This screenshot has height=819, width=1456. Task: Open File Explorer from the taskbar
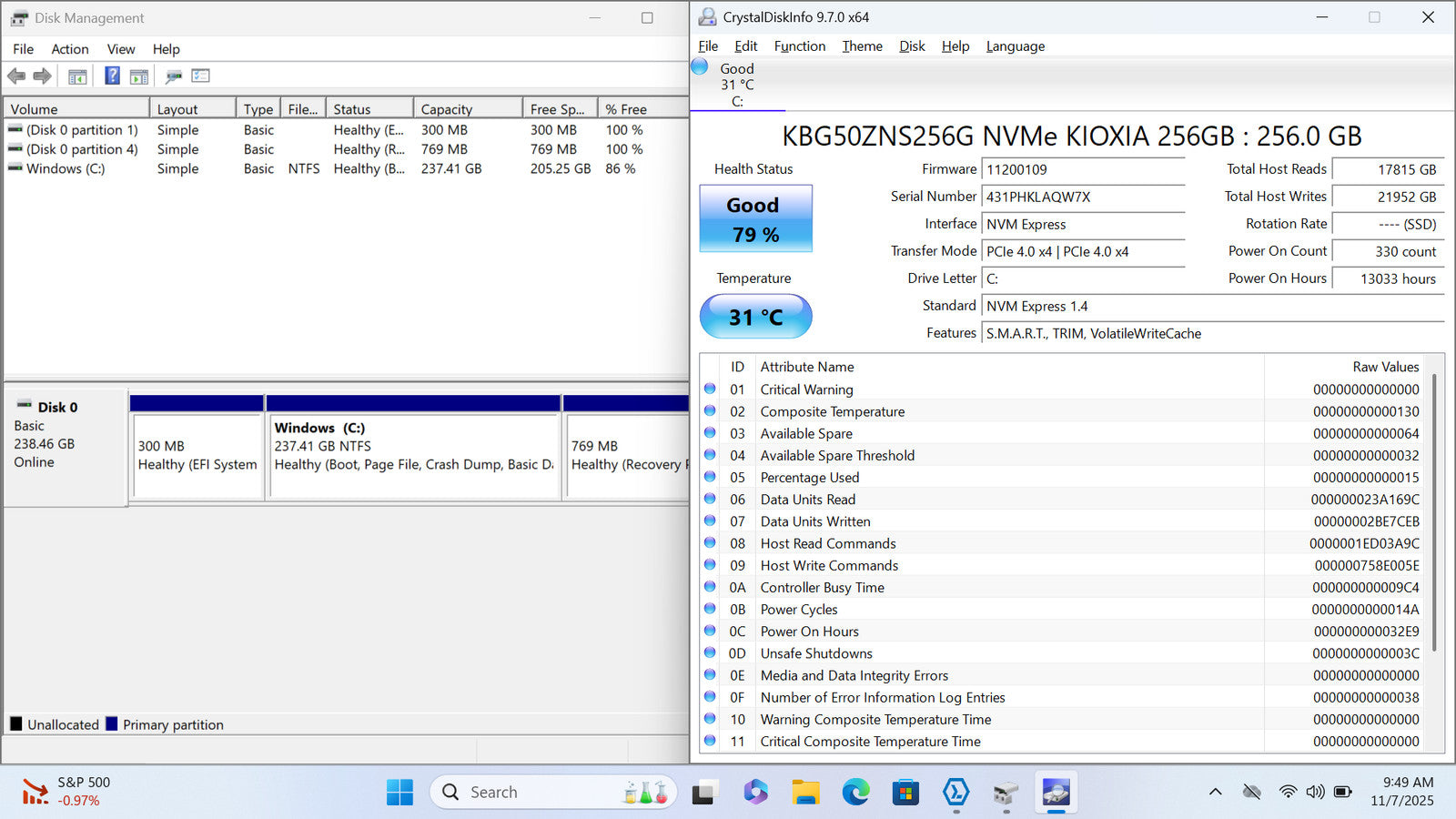[805, 793]
